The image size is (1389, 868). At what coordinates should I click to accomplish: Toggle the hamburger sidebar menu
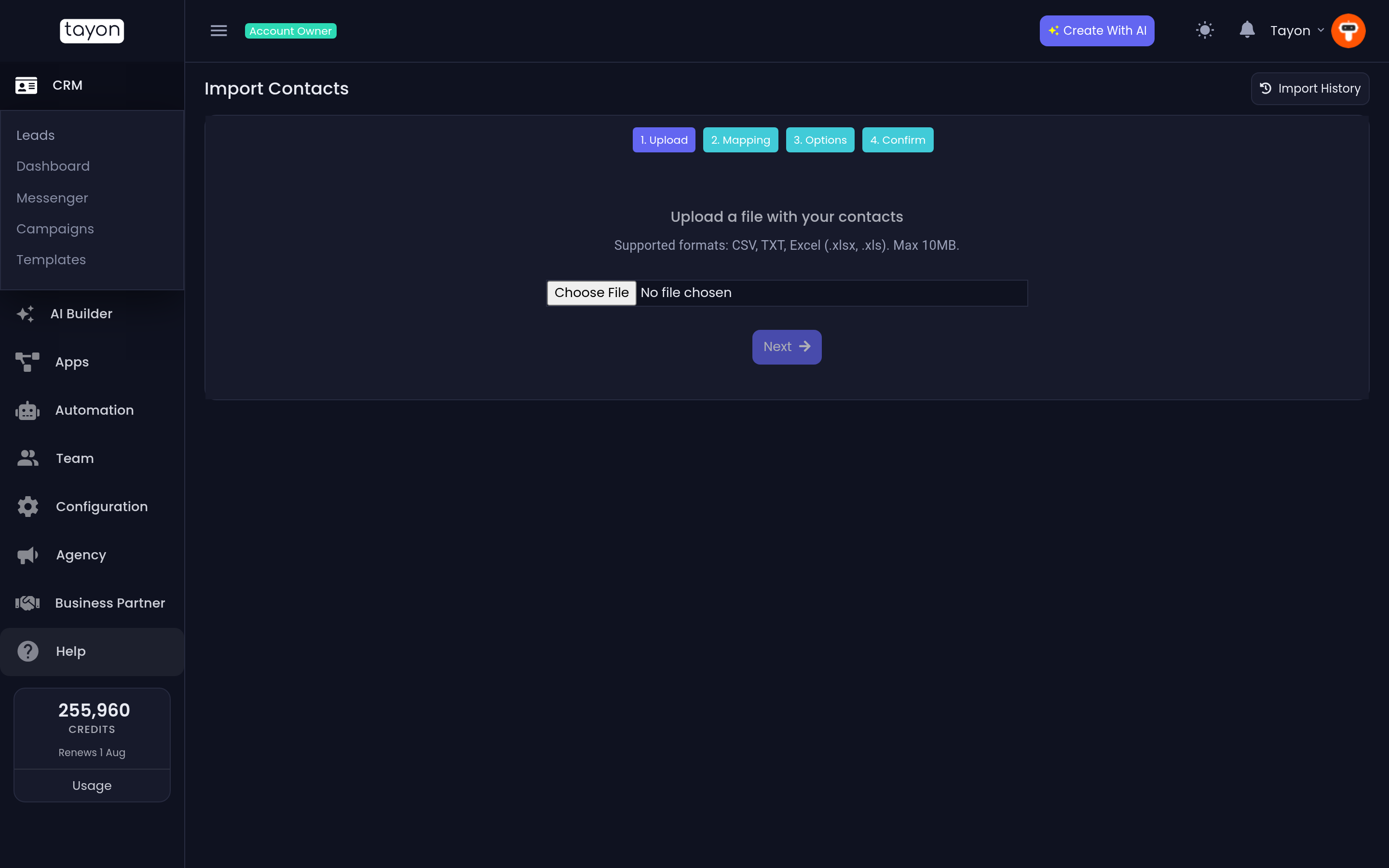(218, 30)
